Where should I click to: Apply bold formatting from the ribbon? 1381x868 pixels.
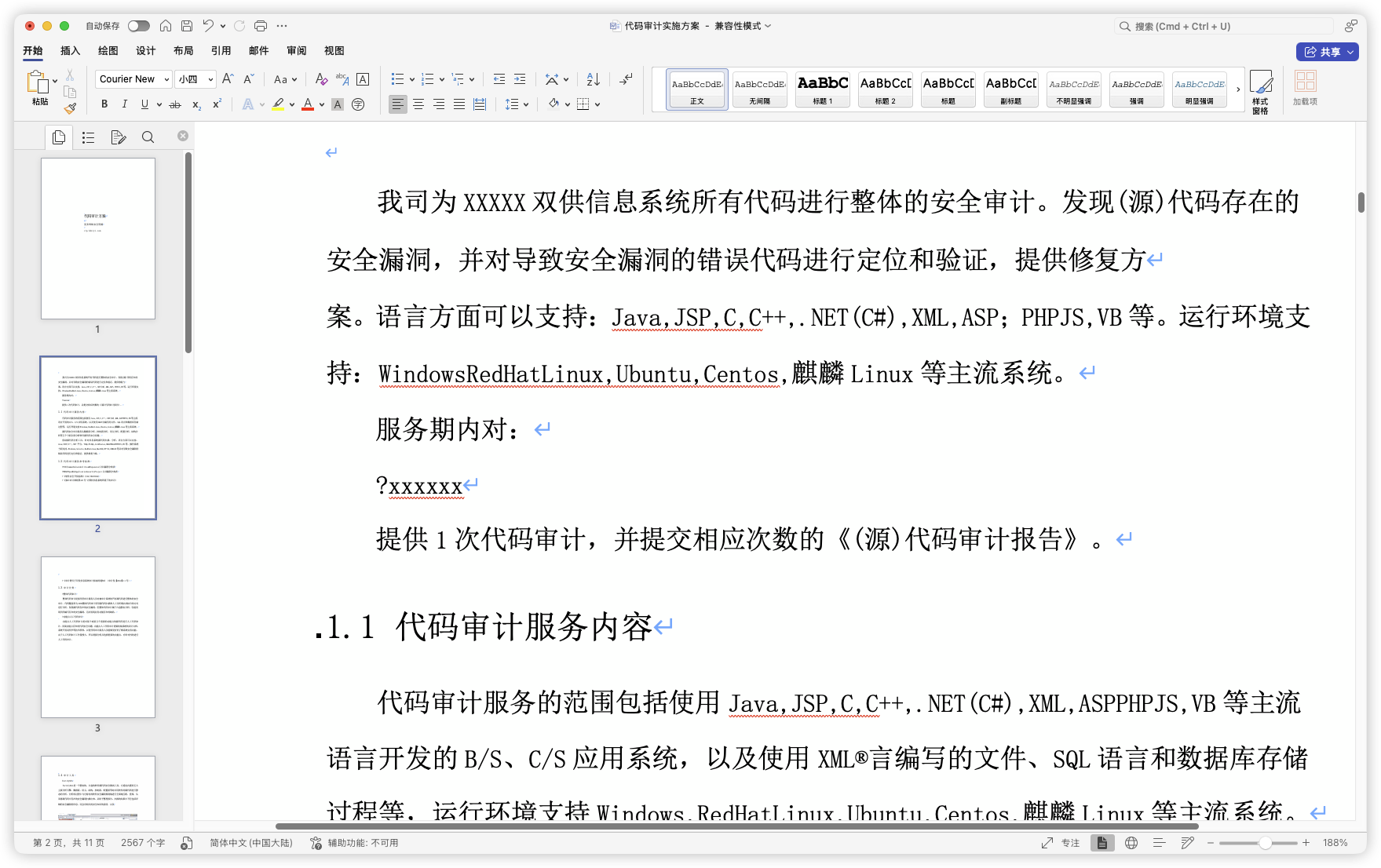(104, 104)
